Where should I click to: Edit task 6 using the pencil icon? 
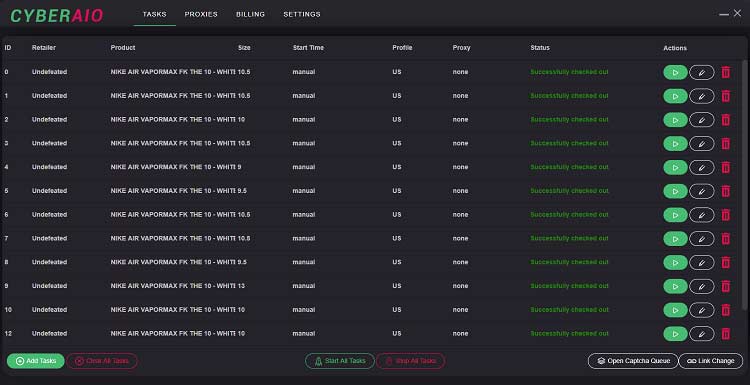tap(702, 215)
